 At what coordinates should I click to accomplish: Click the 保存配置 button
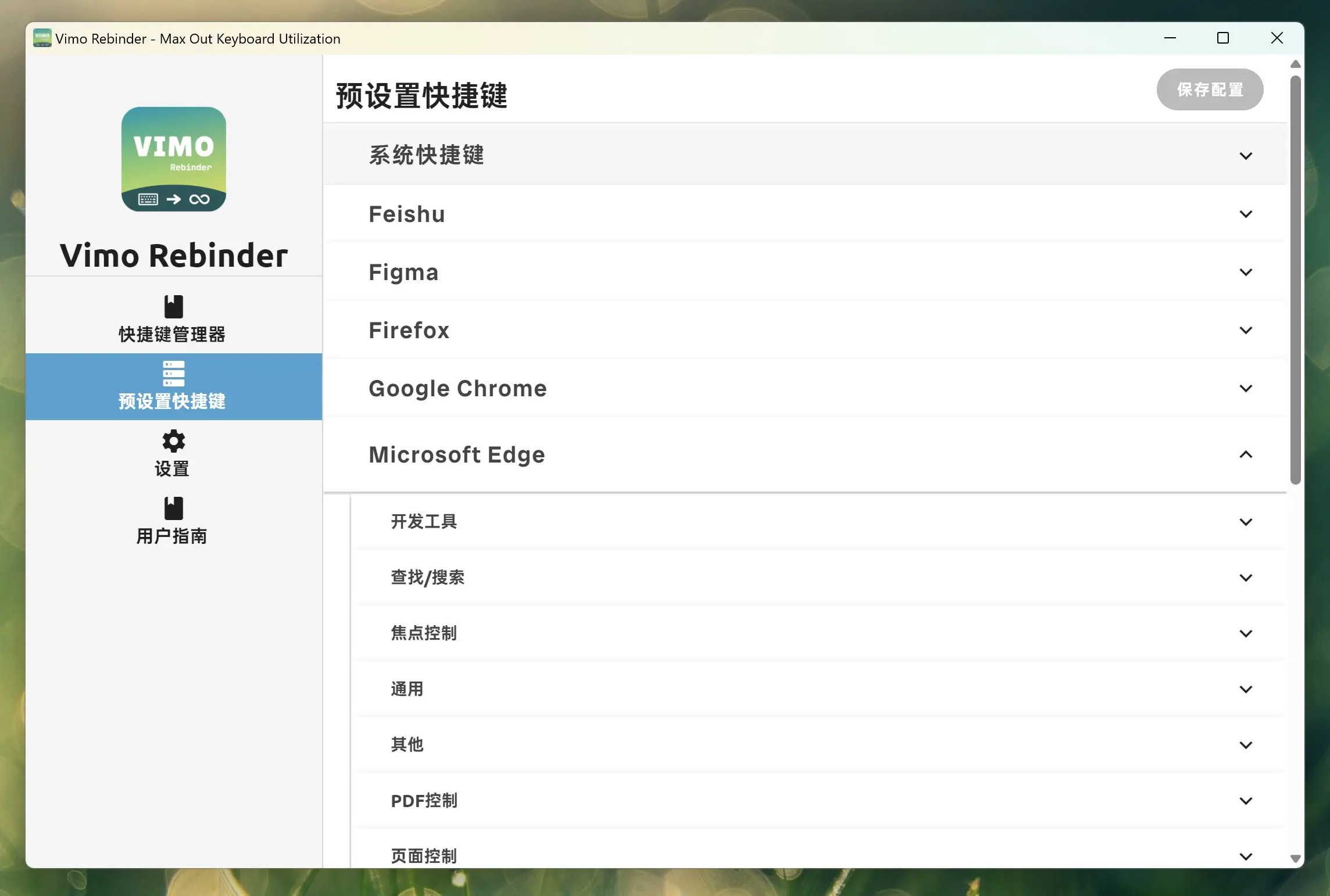(1210, 89)
